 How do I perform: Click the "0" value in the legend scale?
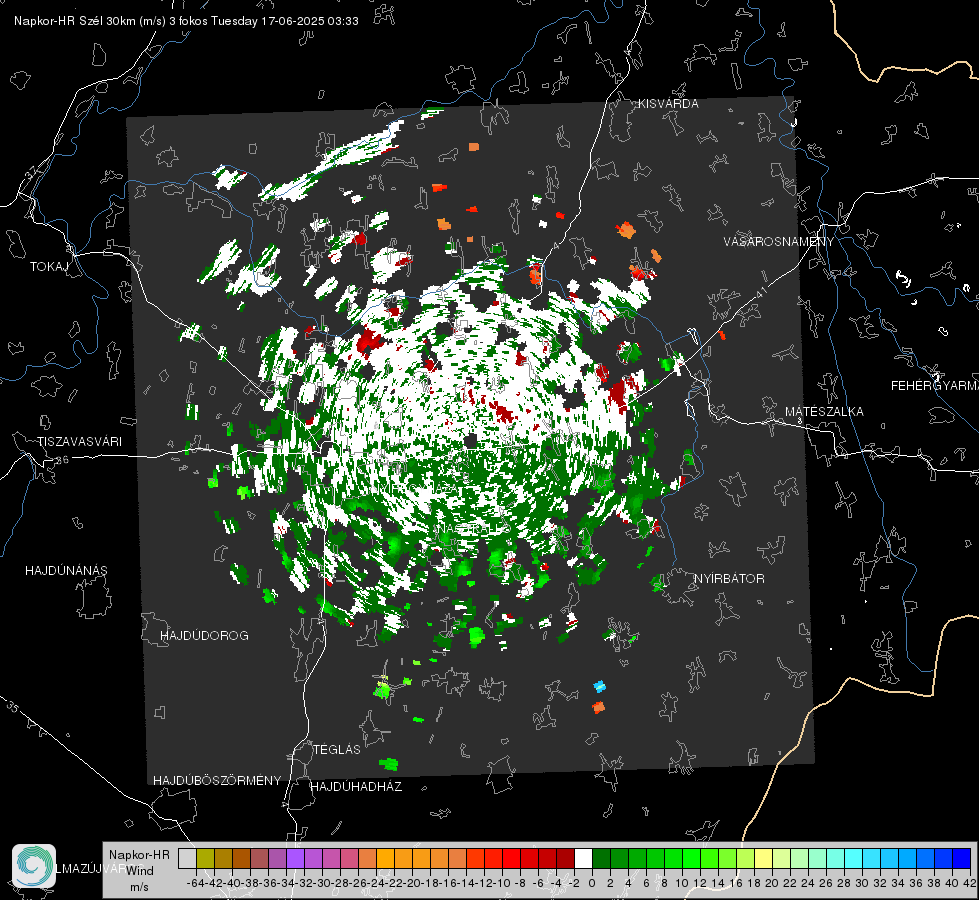592,883
